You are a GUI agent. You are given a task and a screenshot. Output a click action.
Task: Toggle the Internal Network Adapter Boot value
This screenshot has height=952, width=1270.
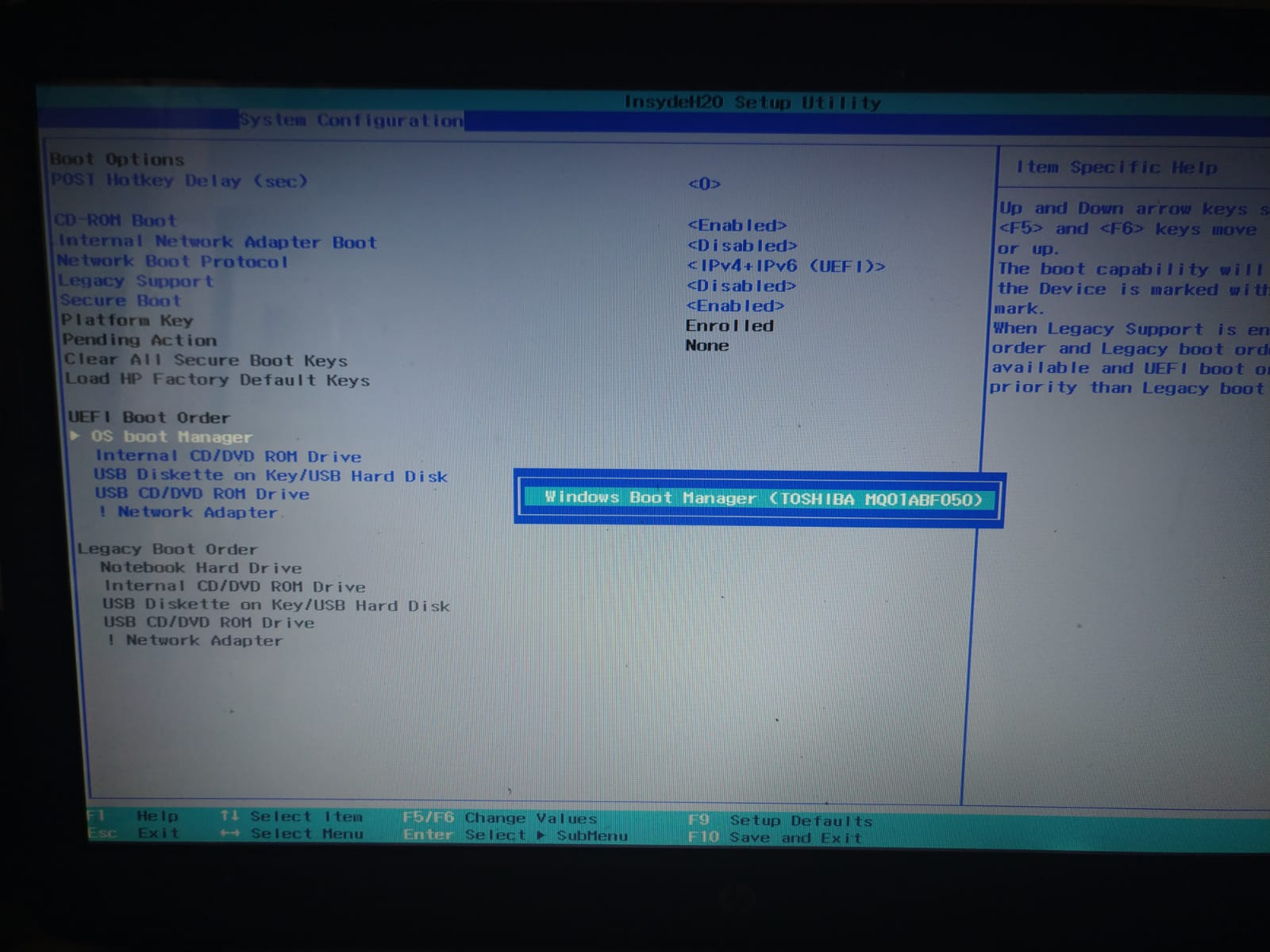(x=741, y=246)
